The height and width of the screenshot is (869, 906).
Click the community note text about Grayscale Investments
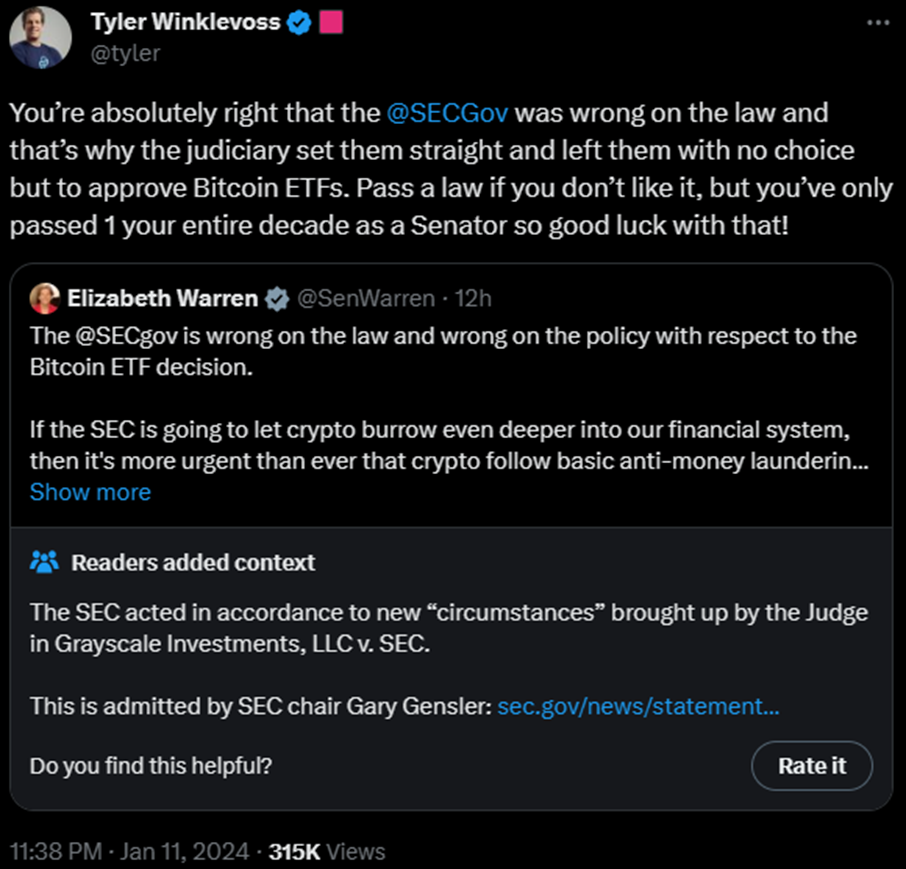(x=448, y=628)
